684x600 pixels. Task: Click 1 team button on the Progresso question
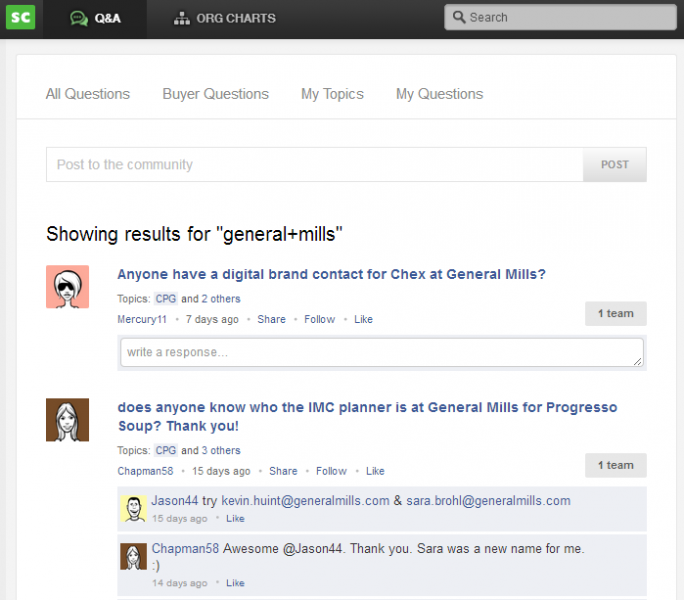(616, 465)
